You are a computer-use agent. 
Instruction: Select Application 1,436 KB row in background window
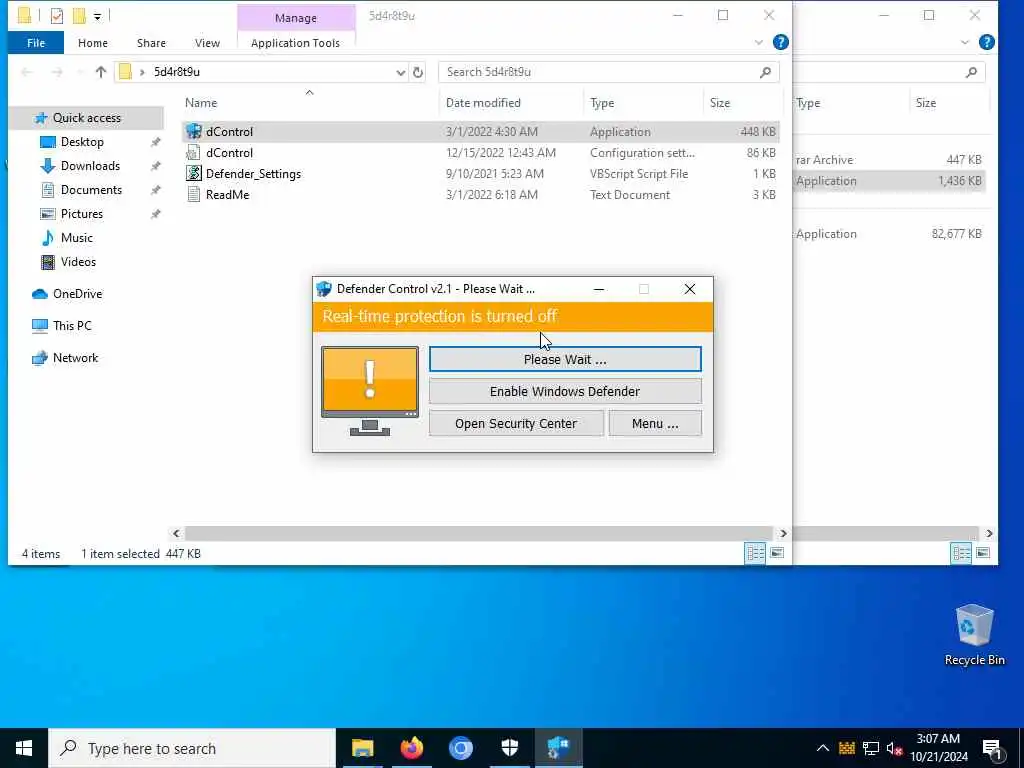click(x=889, y=181)
